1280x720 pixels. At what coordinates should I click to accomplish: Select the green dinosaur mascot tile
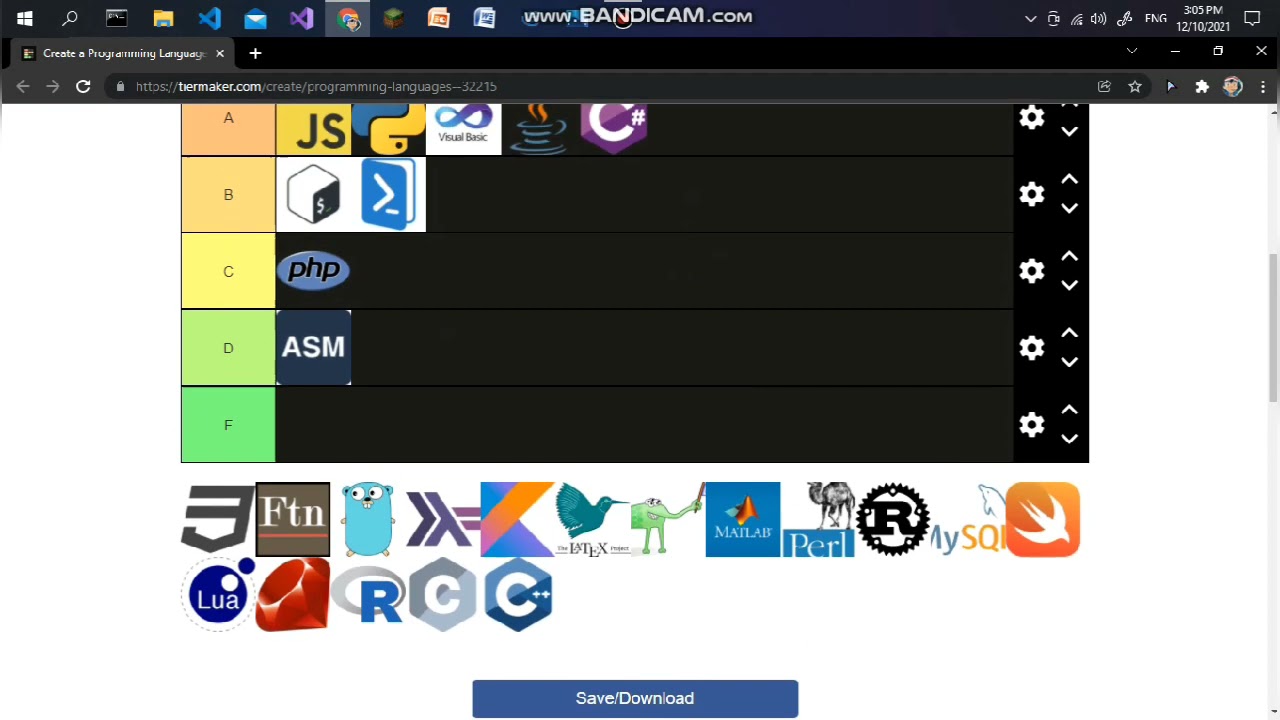tap(668, 519)
